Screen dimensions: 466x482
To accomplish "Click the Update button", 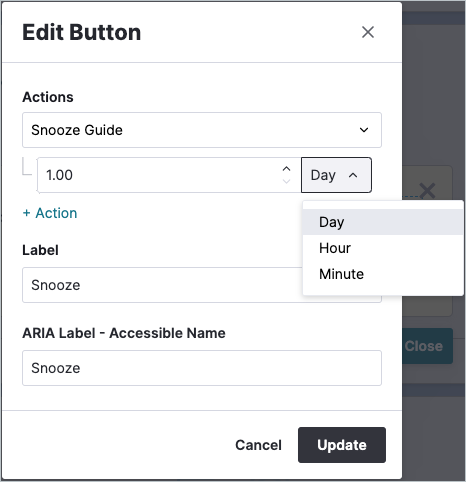I will coord(342,445).
